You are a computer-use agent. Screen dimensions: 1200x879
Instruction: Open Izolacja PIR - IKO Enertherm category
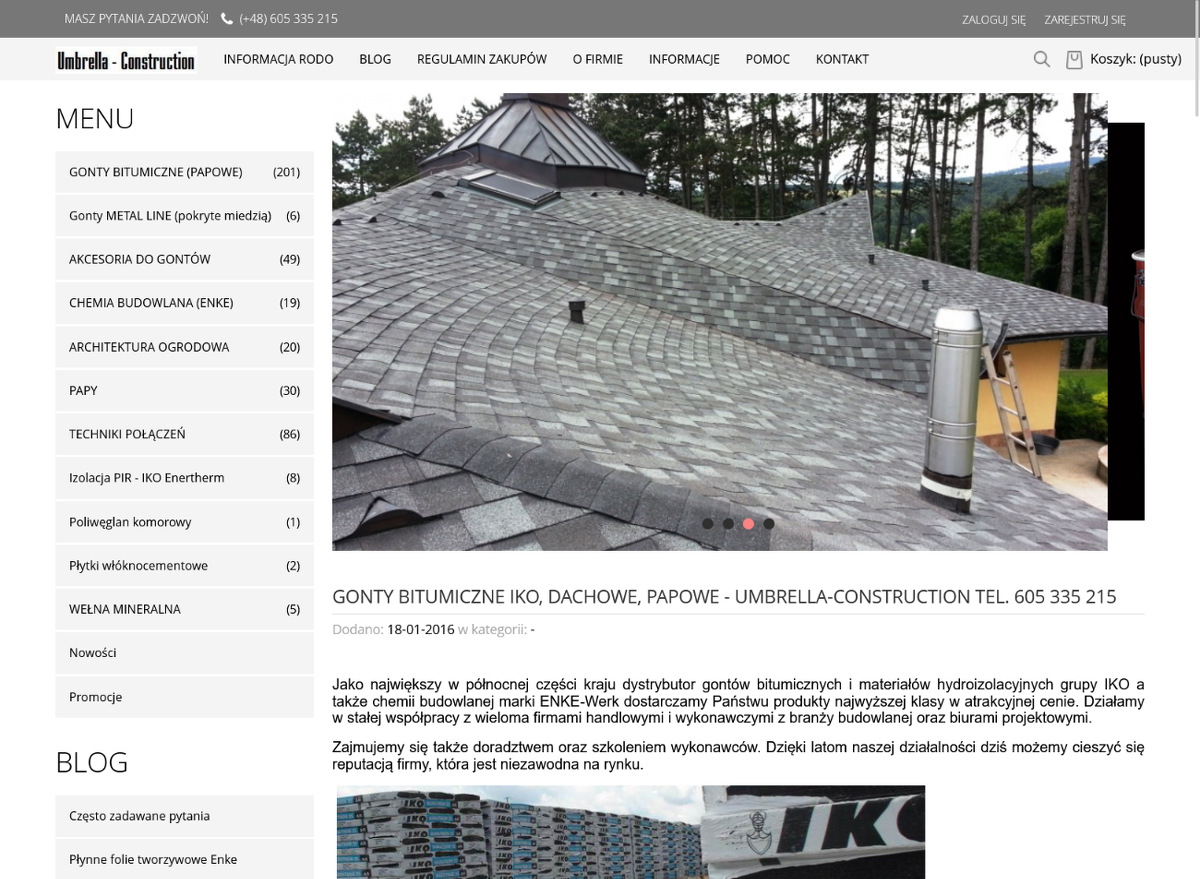185,478
